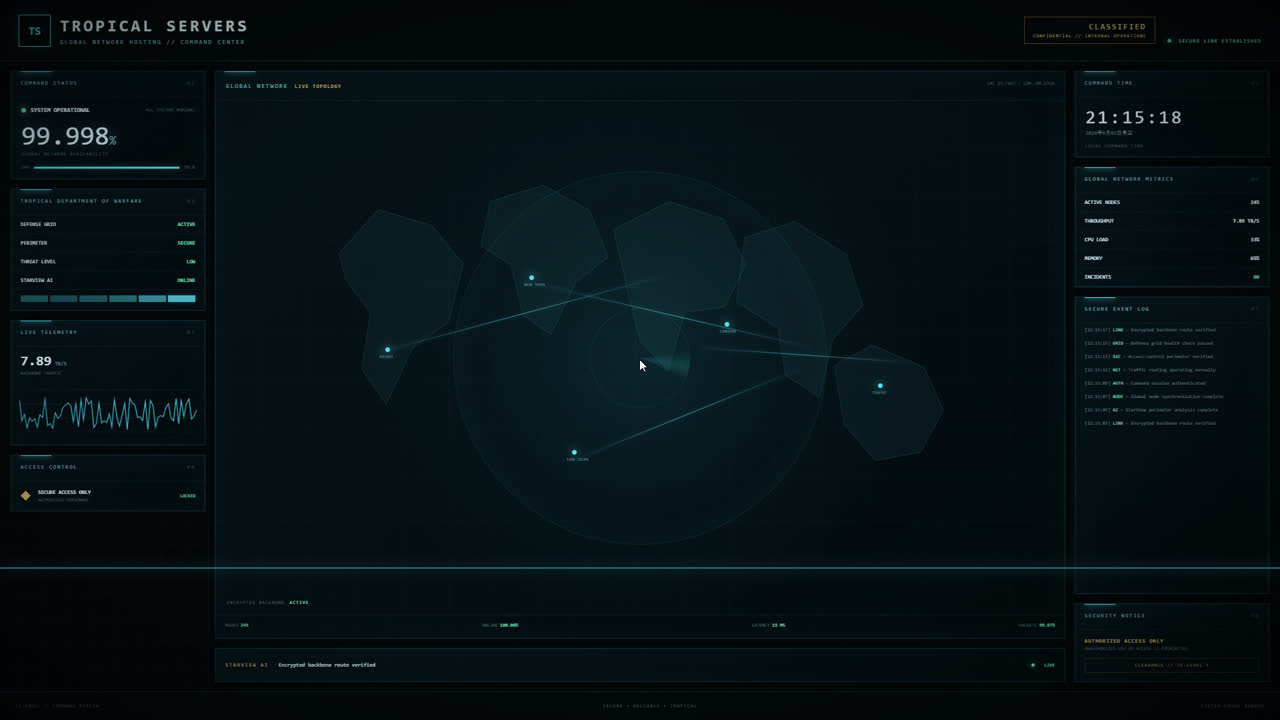This screenshot has height=720, width=1280.
Task: Click the Throughput 7.89 TB/s metric row
Action: (x=1171, y=221)
